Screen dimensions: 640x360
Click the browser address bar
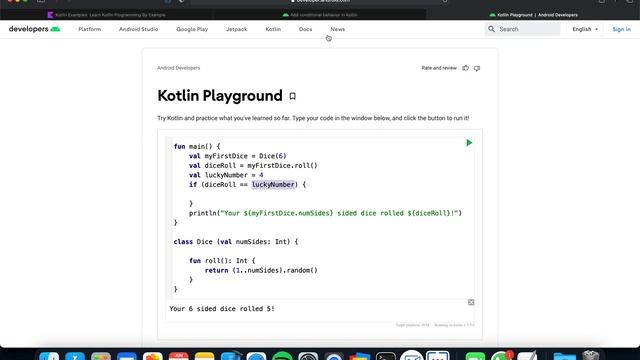(x=320, y=2)
